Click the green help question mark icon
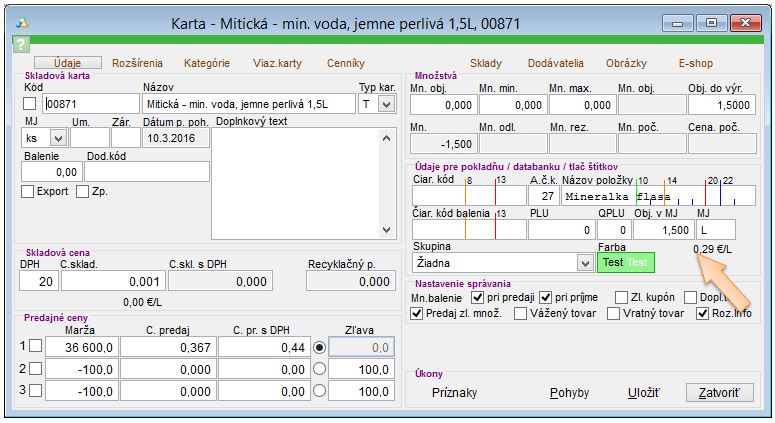 [20, 45]
